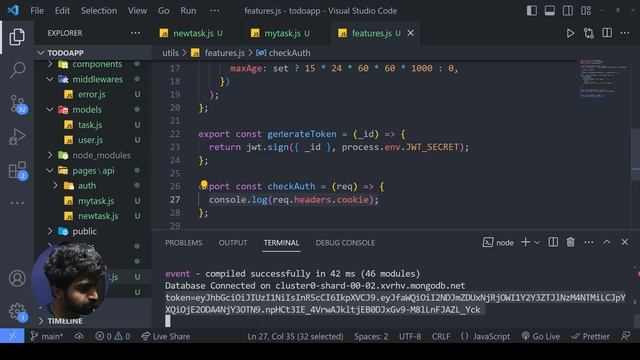Screen dimensions: 640x360
Task: Click the Explorer panel more actions ellipsis
Action: (x=135, y=33)
